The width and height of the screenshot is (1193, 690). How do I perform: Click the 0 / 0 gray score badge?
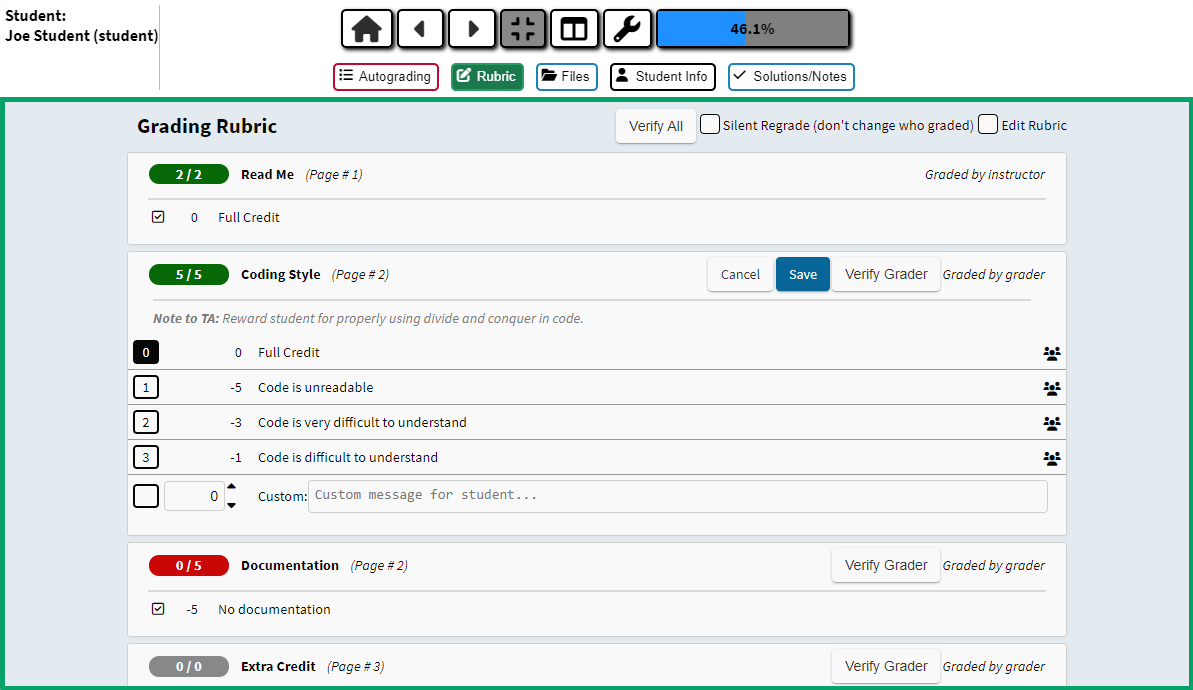tap(189, 666)
